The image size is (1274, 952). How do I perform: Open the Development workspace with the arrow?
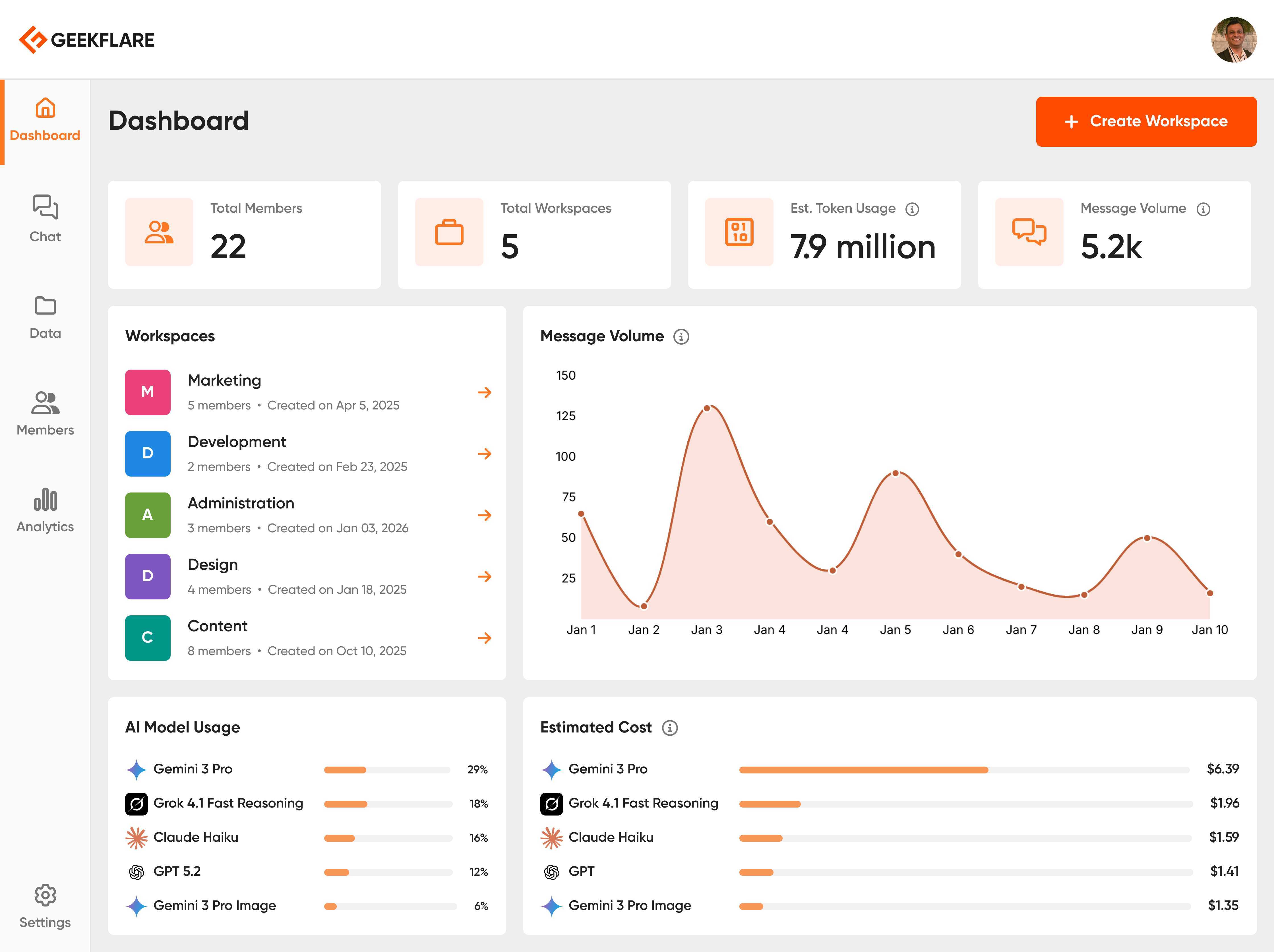[485, 454]
